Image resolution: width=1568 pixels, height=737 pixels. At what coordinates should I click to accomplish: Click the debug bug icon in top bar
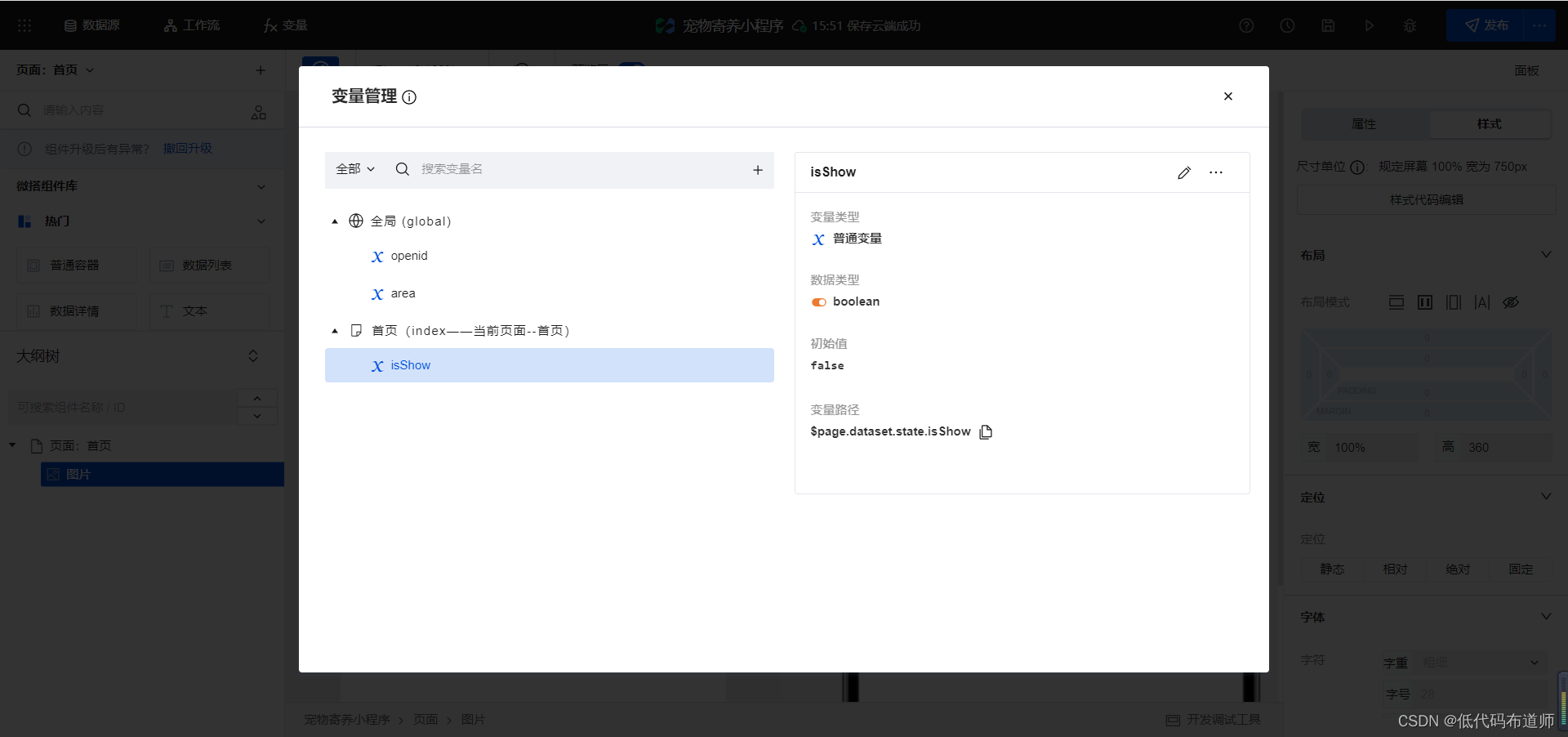(1410, 25)
